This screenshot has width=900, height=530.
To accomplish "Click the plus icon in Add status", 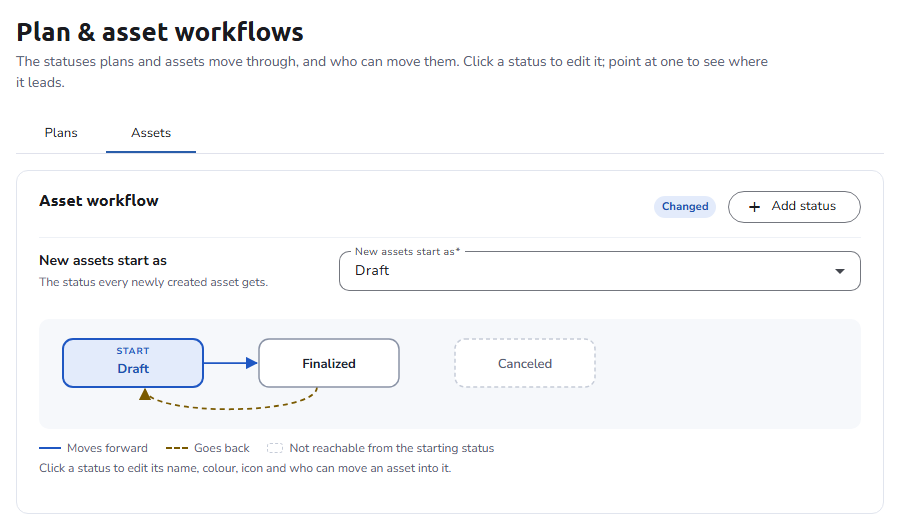I will [754, 207].
